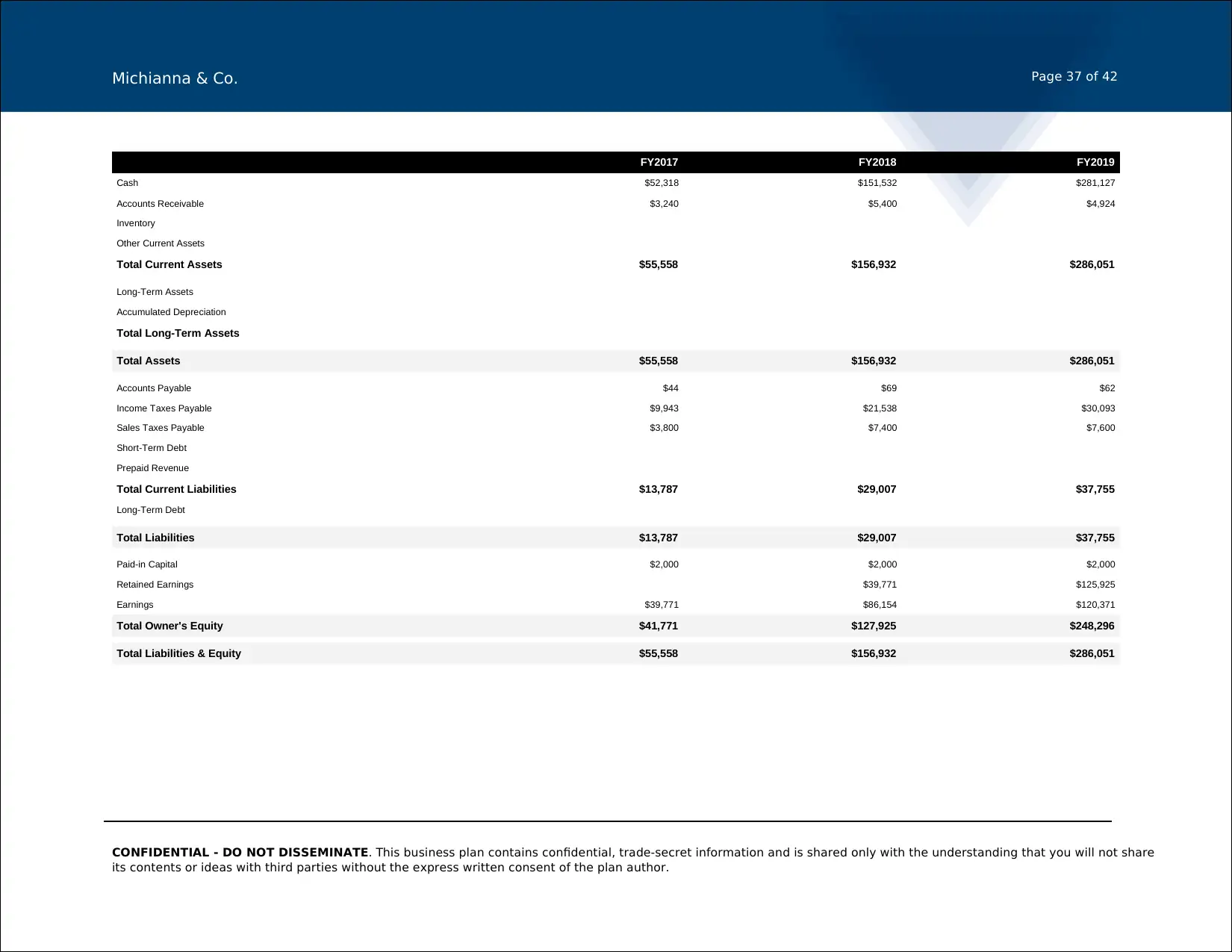Click the FY2017 Cash value $52,318
This screenshot has width=1232, height=952.
[662, 183]
